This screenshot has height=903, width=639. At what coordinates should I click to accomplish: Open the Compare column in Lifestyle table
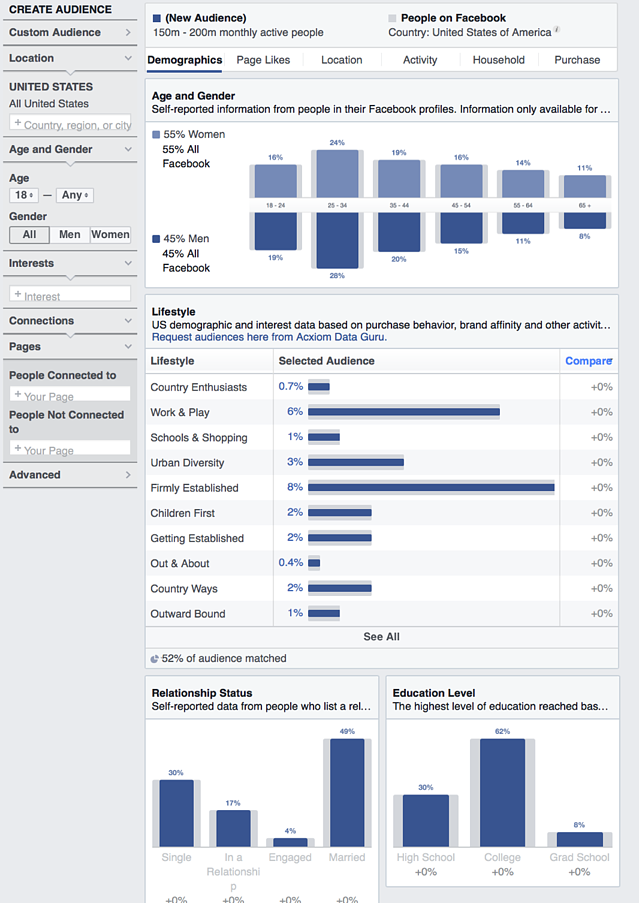point(588,360)
